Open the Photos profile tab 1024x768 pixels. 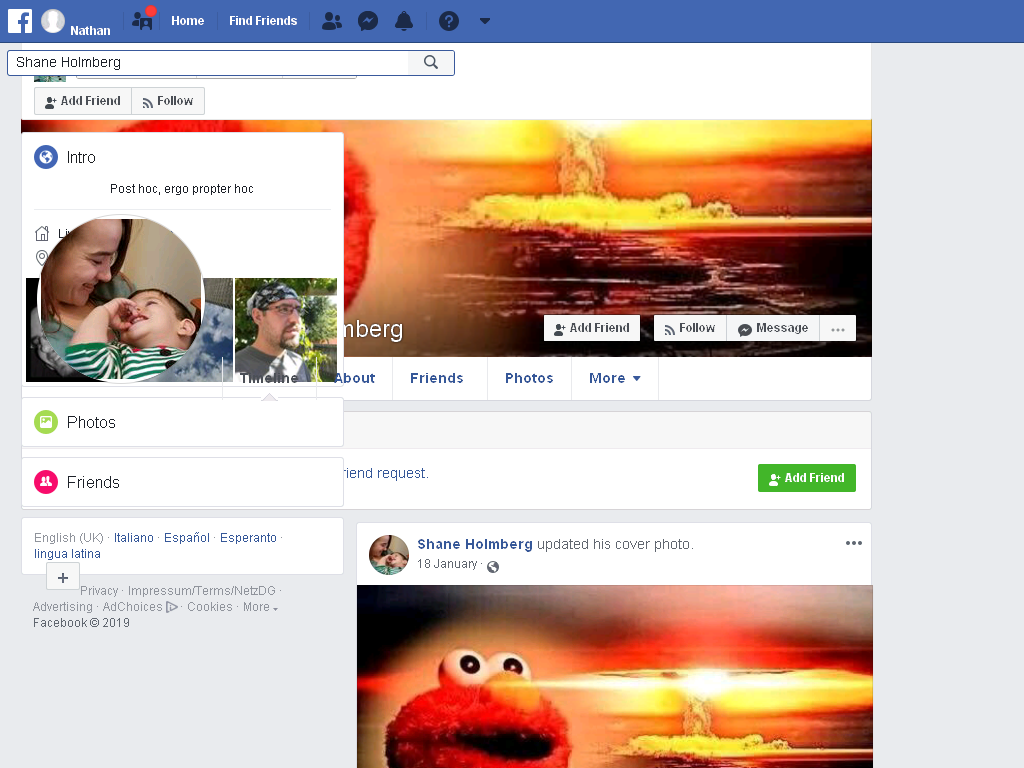tap(529, 378)
